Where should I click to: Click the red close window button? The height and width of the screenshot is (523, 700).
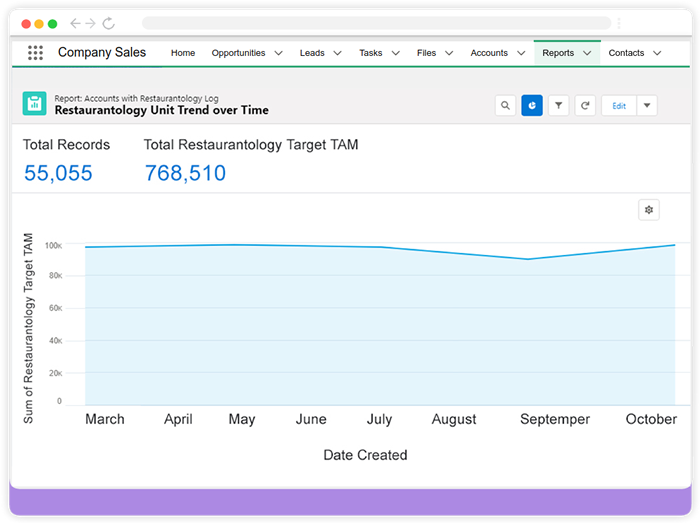26,24
